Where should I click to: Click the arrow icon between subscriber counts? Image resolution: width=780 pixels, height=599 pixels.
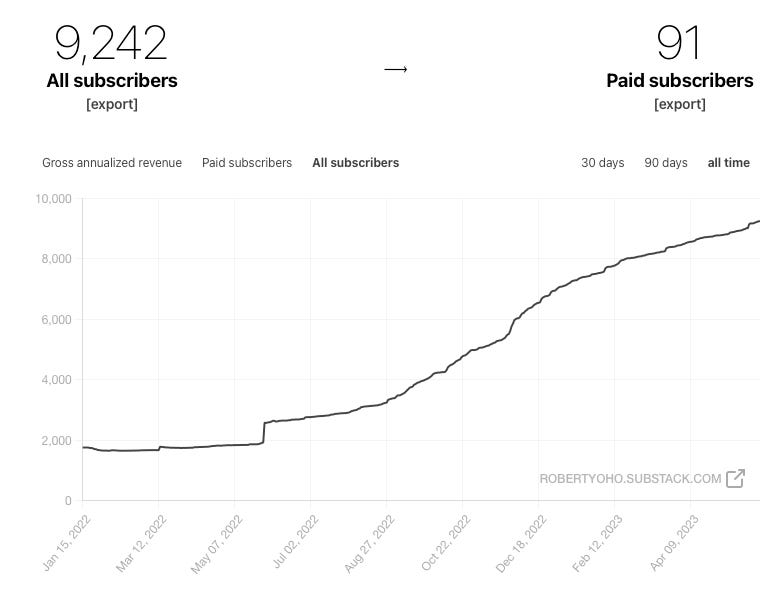(396, 69)
